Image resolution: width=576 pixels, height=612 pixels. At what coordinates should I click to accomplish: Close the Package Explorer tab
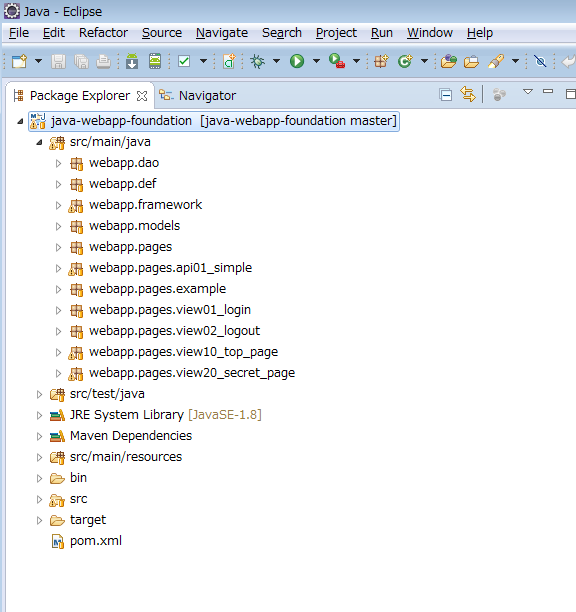[142, 96]
